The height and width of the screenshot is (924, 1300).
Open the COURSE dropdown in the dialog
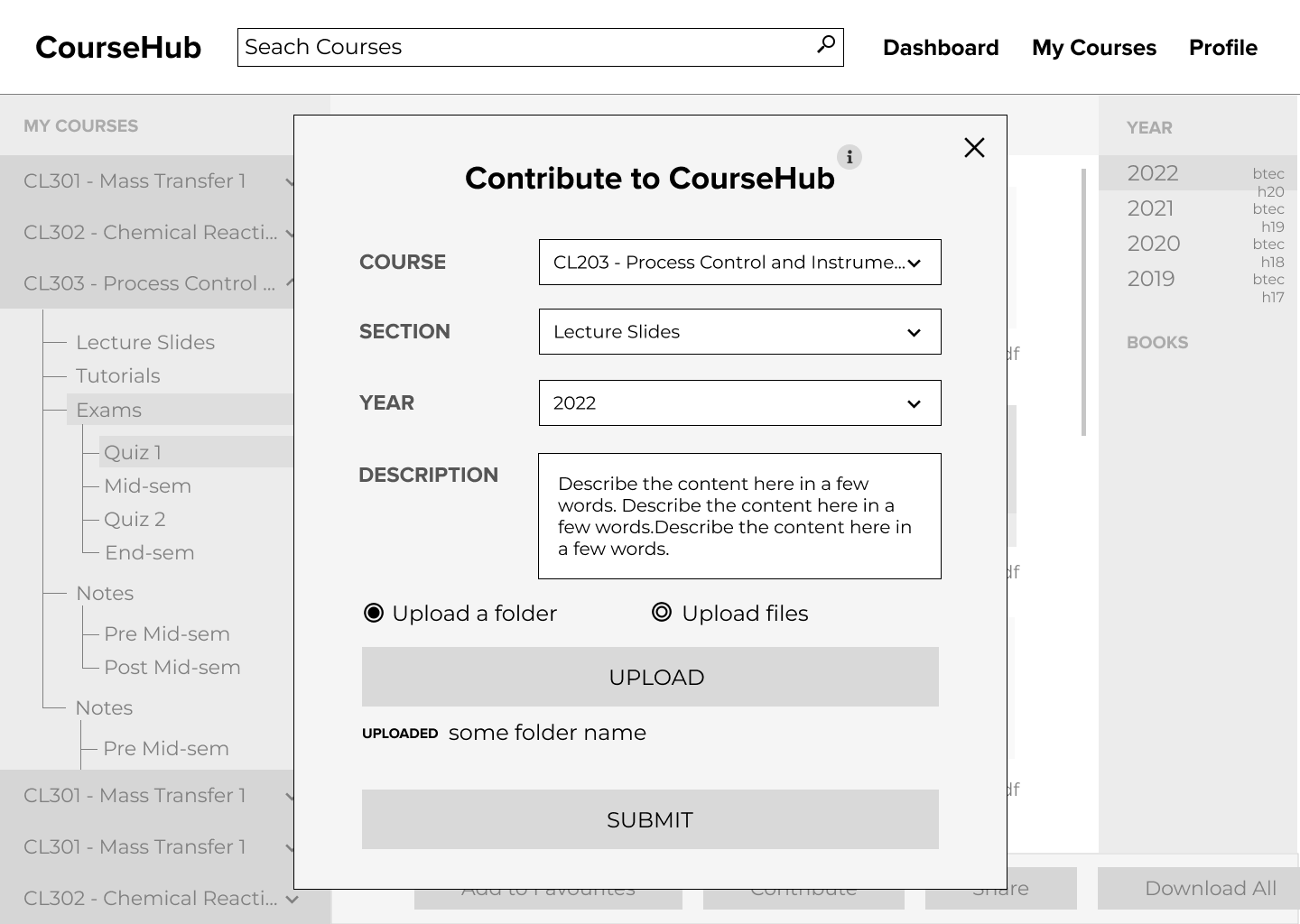[x=740, y=263]
